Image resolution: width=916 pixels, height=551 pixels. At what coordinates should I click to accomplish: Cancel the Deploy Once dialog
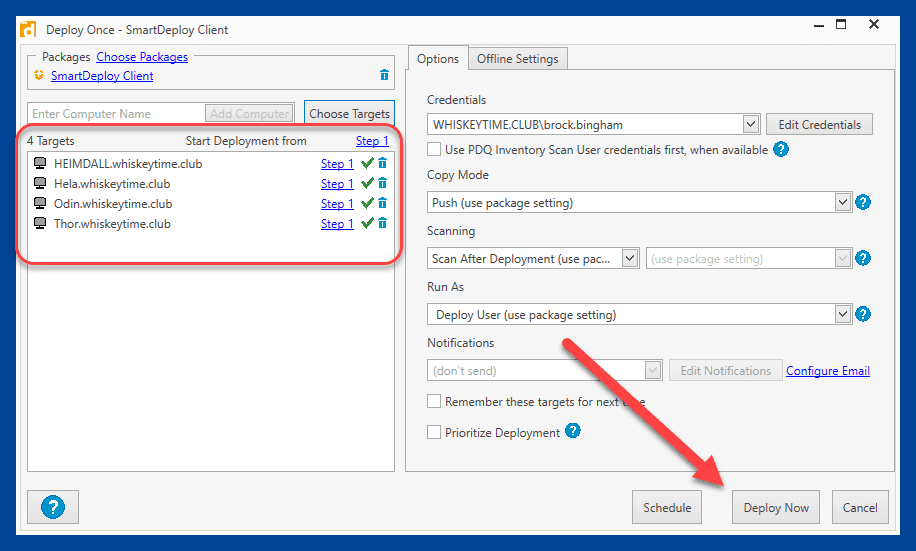click(860, 507)
